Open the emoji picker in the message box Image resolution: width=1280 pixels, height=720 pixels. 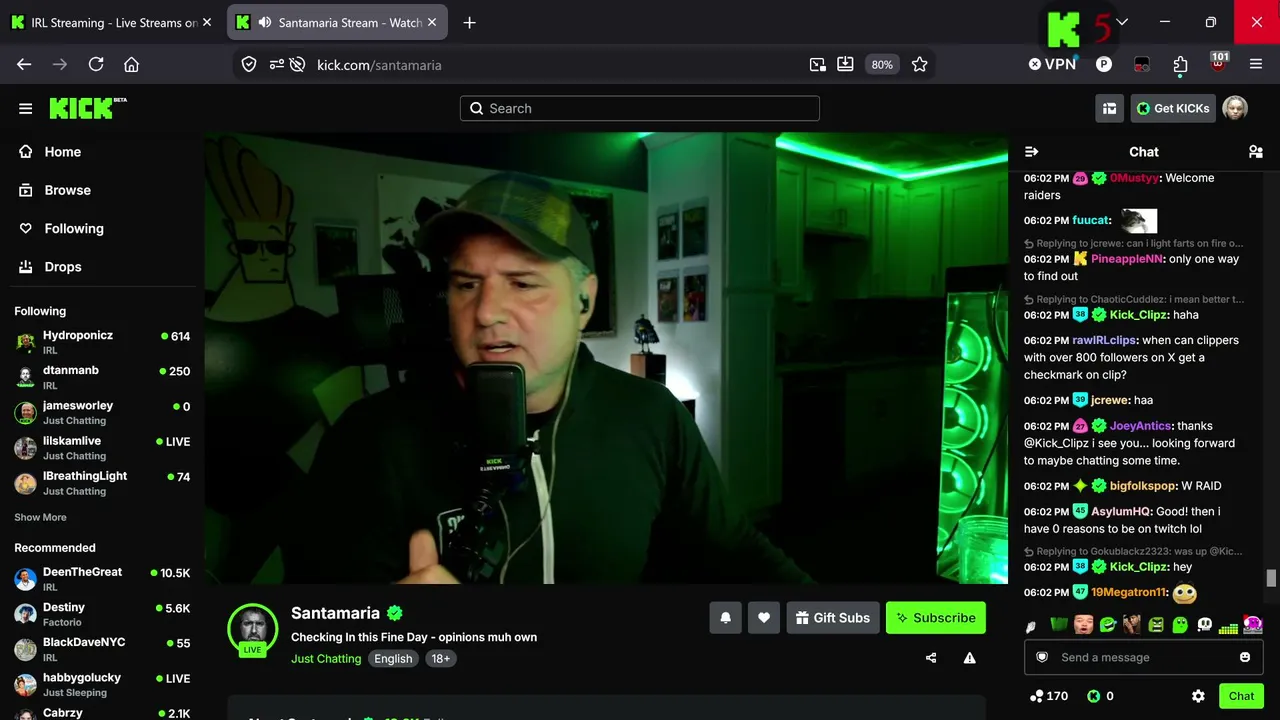pos(1245,657)
